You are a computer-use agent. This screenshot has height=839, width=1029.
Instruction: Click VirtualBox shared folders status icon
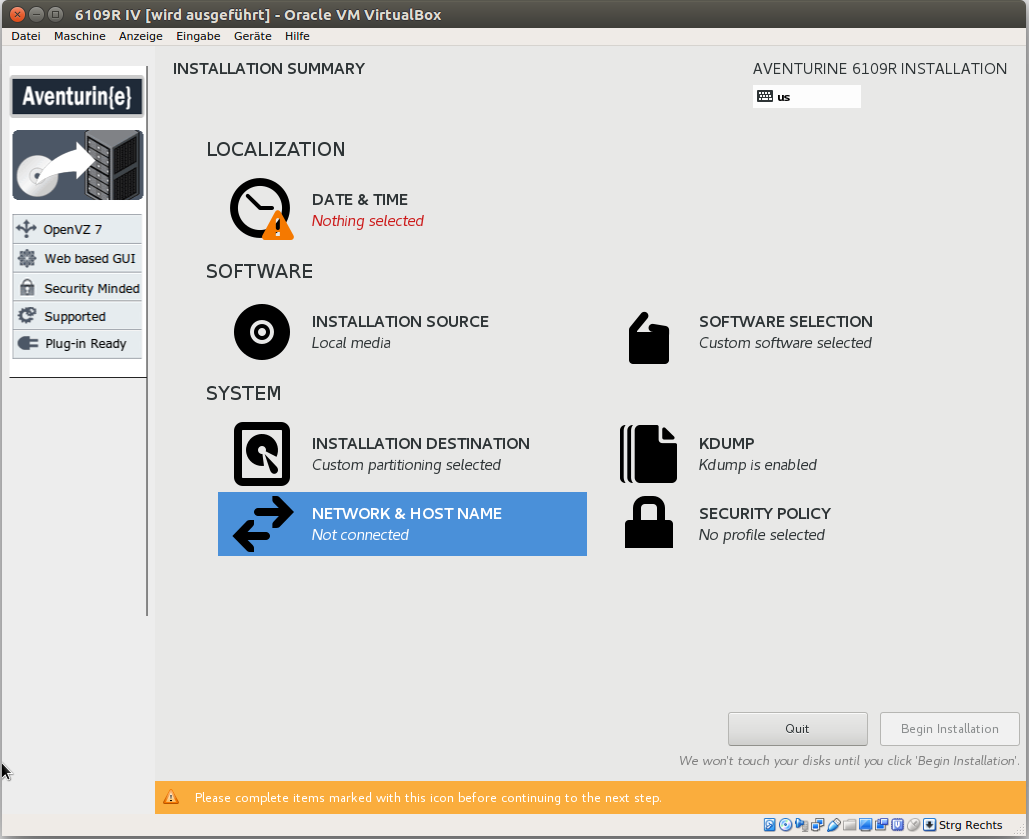tap(850, 825)
